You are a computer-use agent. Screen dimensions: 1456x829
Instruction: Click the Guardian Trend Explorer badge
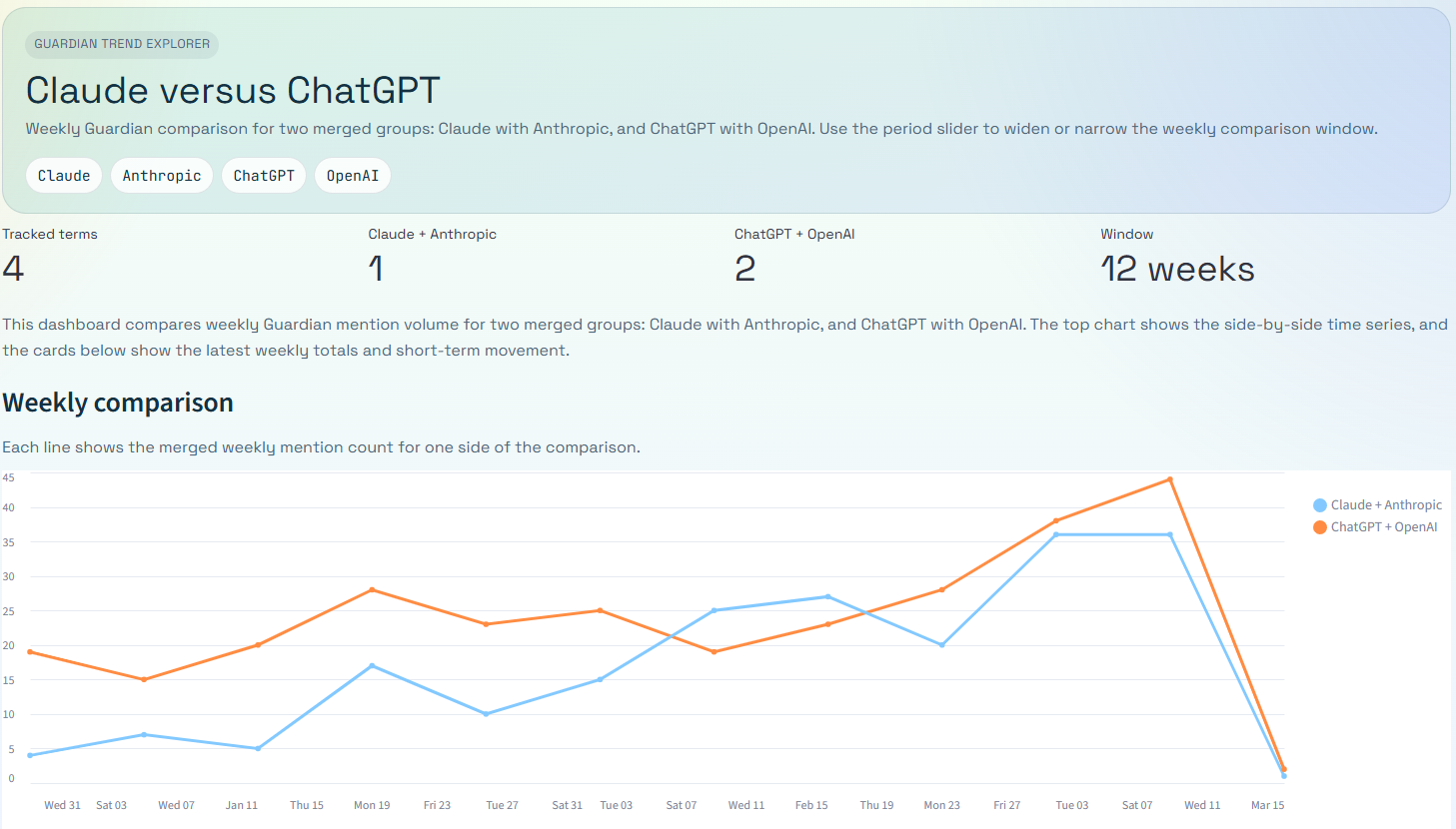coord(122,44)
